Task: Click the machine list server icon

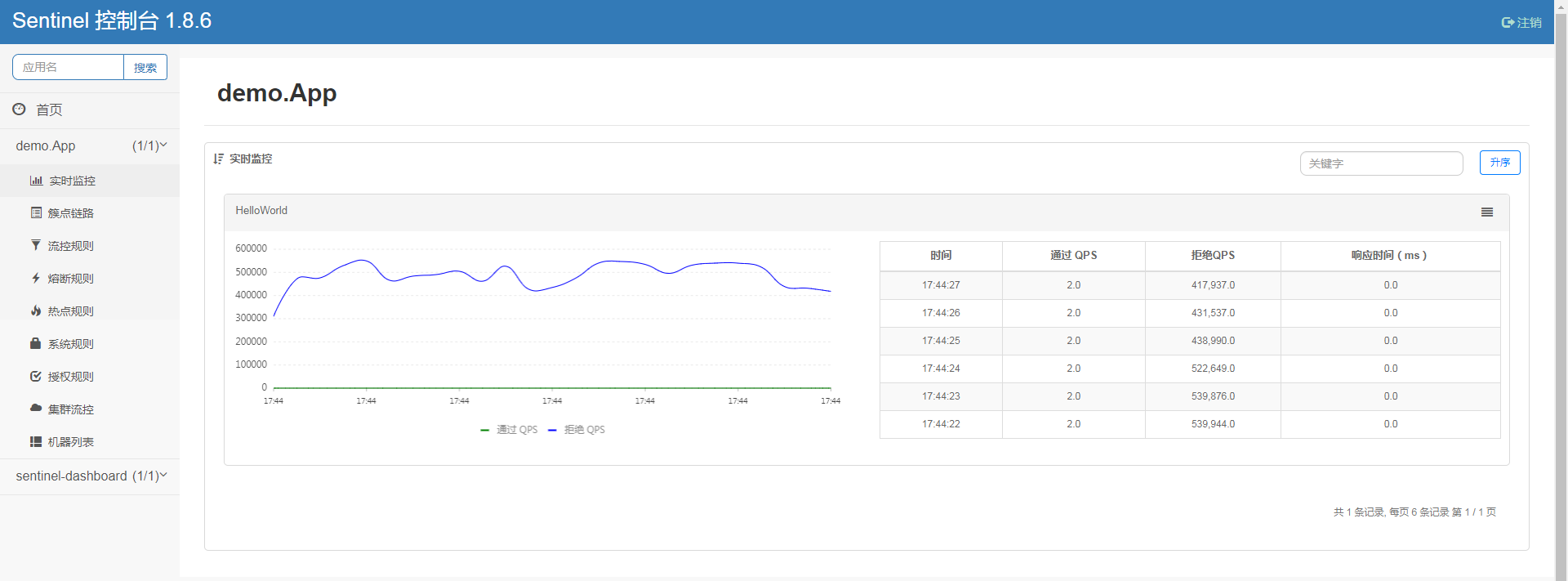Action: pos(36,441)
